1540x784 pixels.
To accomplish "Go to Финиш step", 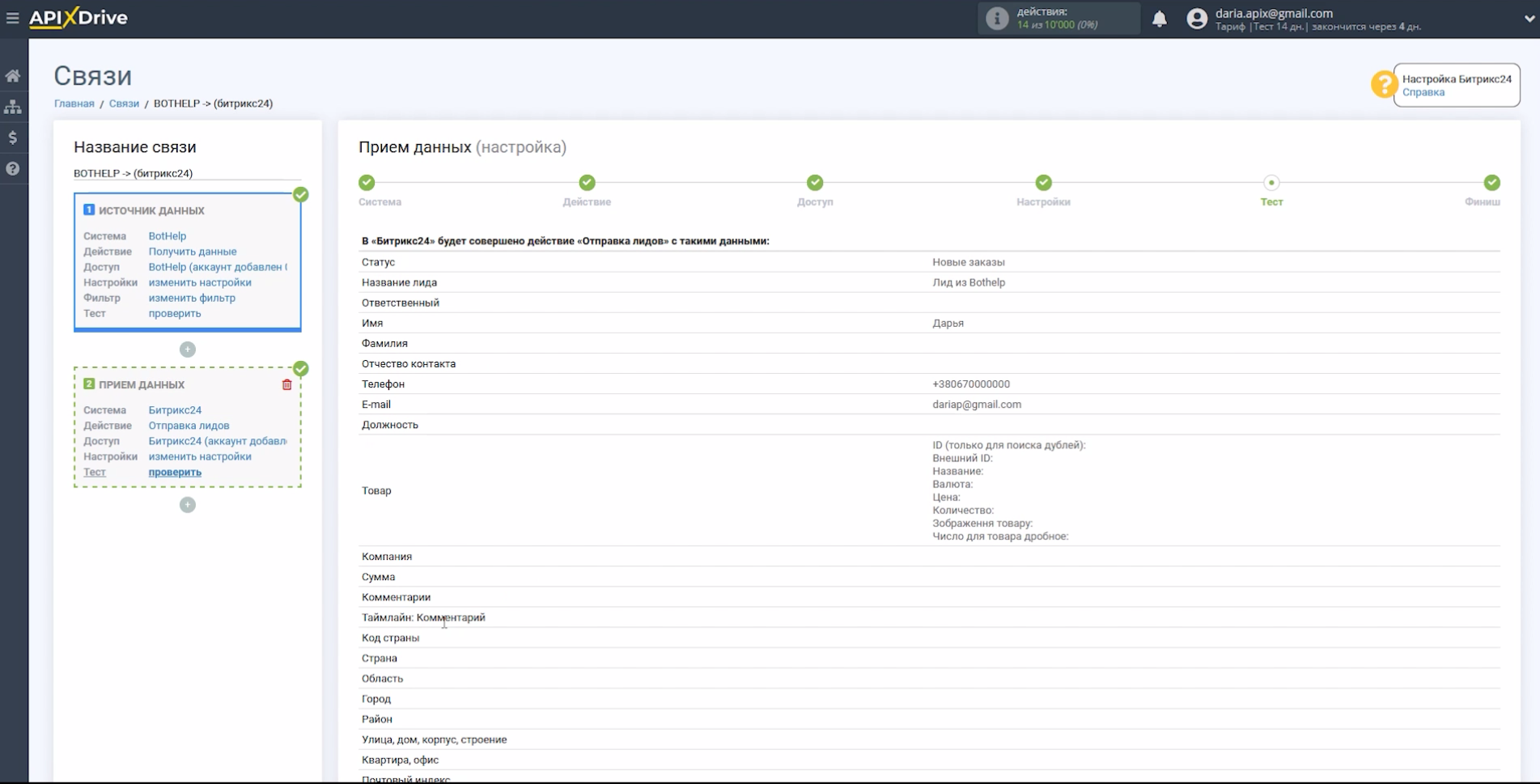I will (1491, 183).
